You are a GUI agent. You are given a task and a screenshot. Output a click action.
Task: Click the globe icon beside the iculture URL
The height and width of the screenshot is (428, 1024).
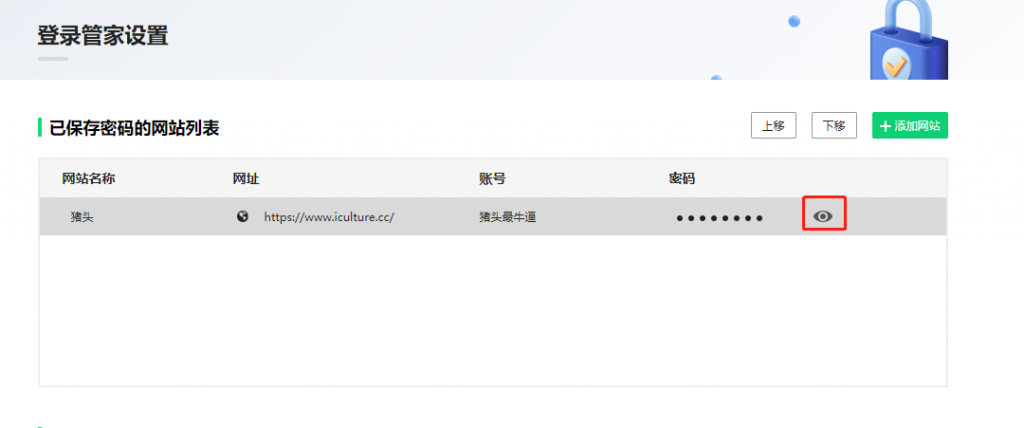tap(242, 216)
